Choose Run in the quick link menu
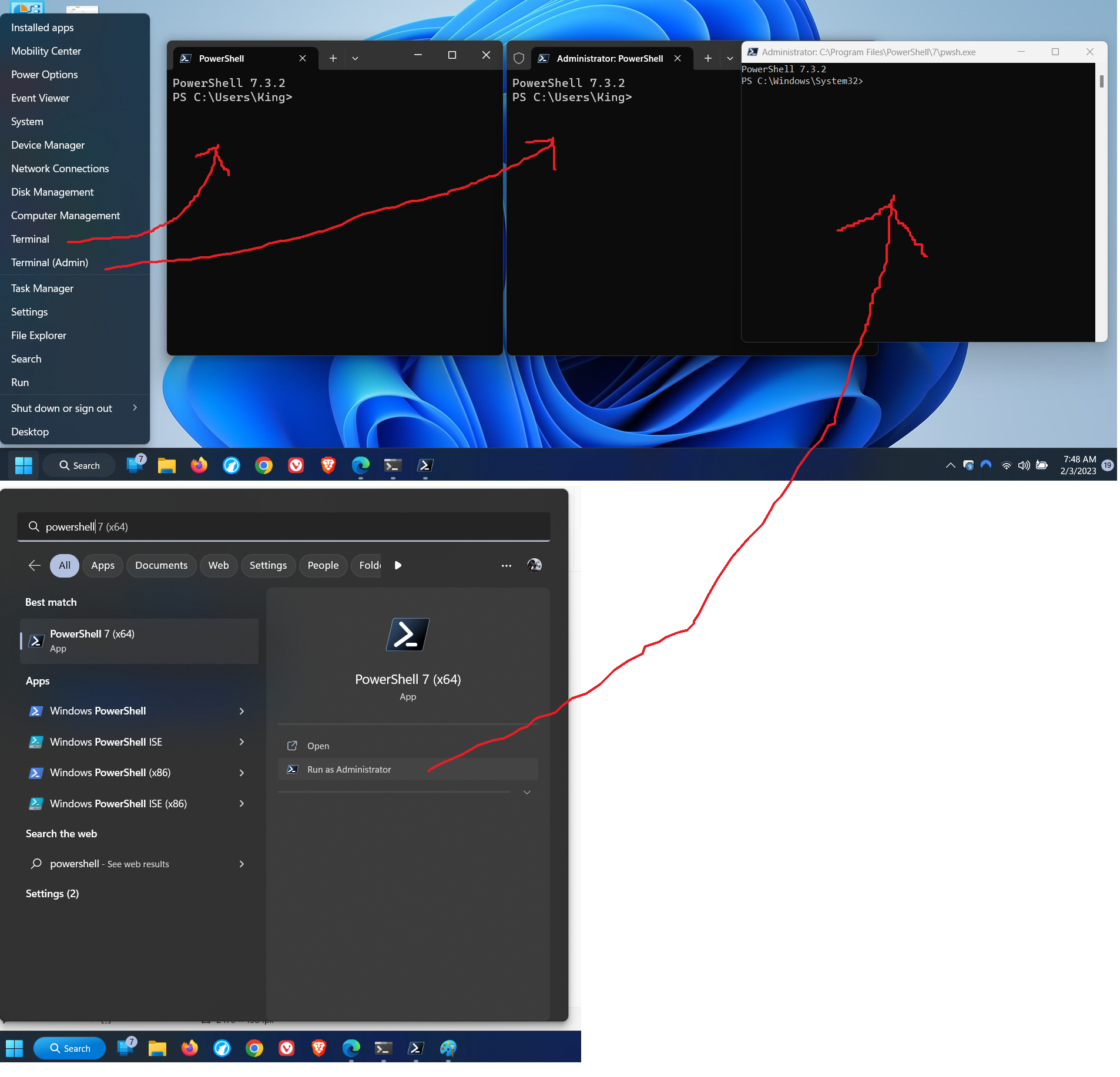The image size is (1120, 1077). coord(75,383)
